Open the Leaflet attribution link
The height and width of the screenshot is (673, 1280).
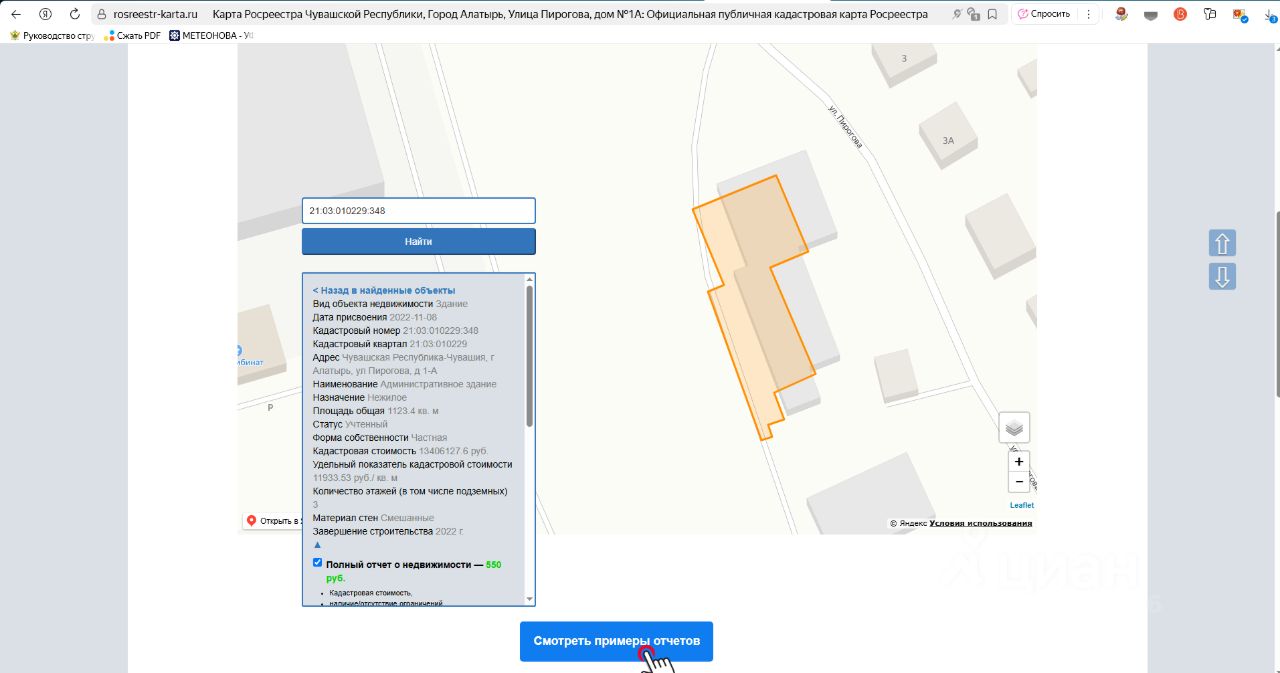pos(1022,505)
